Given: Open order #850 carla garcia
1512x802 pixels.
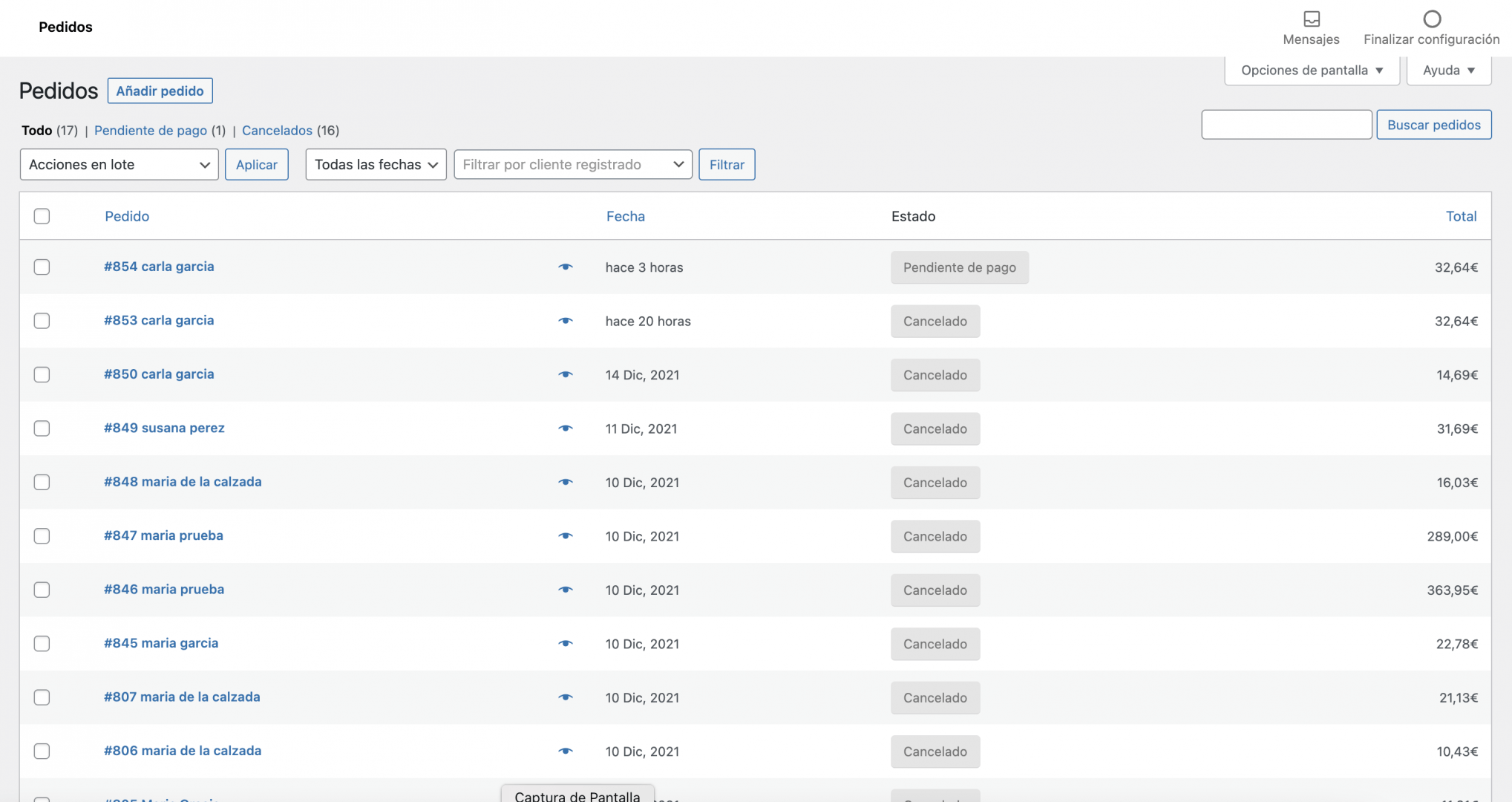Looking at the screenshot, I should [159, 374].
